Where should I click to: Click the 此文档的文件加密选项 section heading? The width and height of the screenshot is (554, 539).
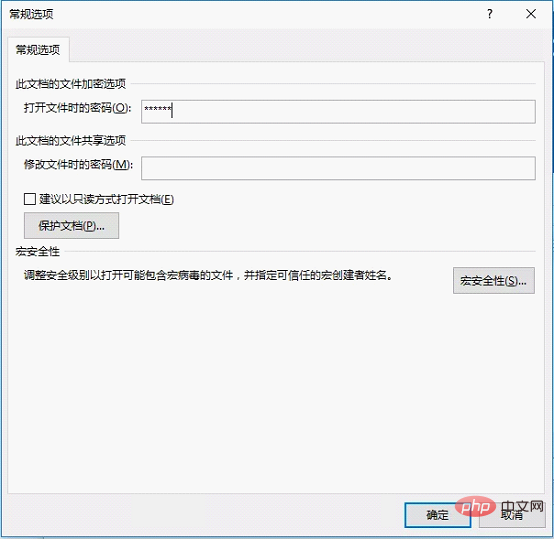tap(71, 84)
